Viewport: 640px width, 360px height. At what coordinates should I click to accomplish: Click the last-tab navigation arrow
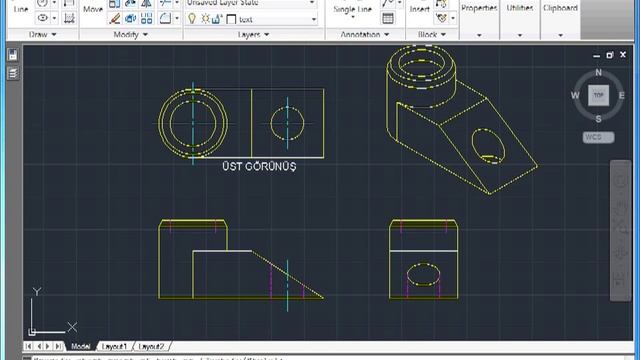coord(58,346)
